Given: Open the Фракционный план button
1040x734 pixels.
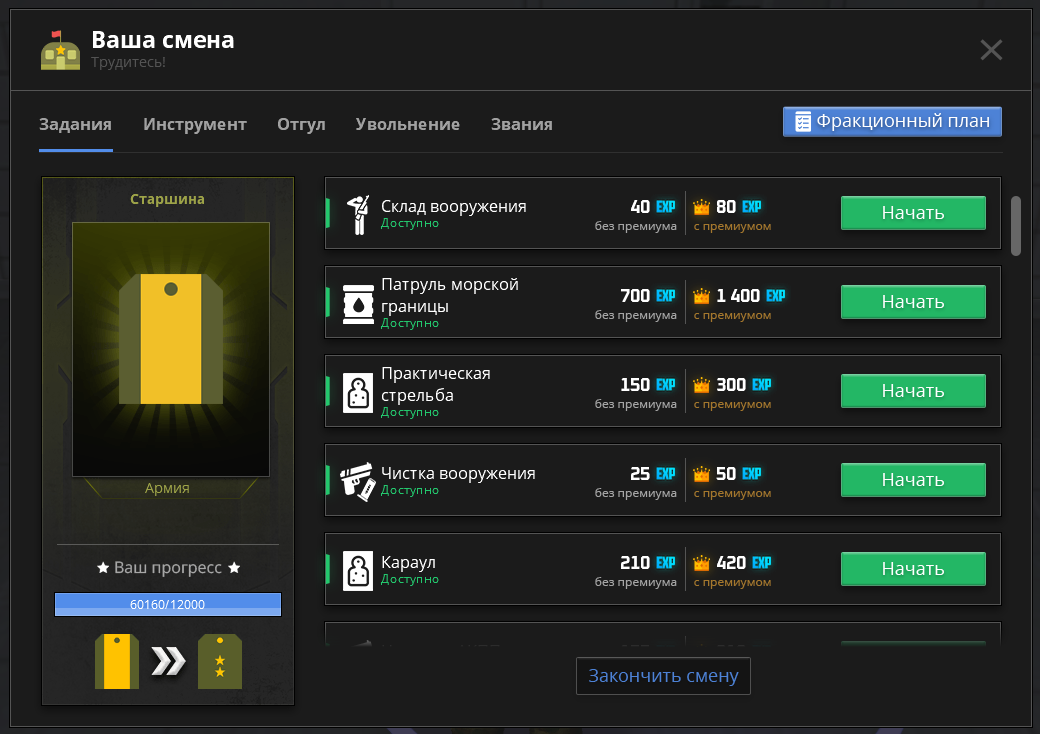Looking at the screenshot, I should click(892, 121).
